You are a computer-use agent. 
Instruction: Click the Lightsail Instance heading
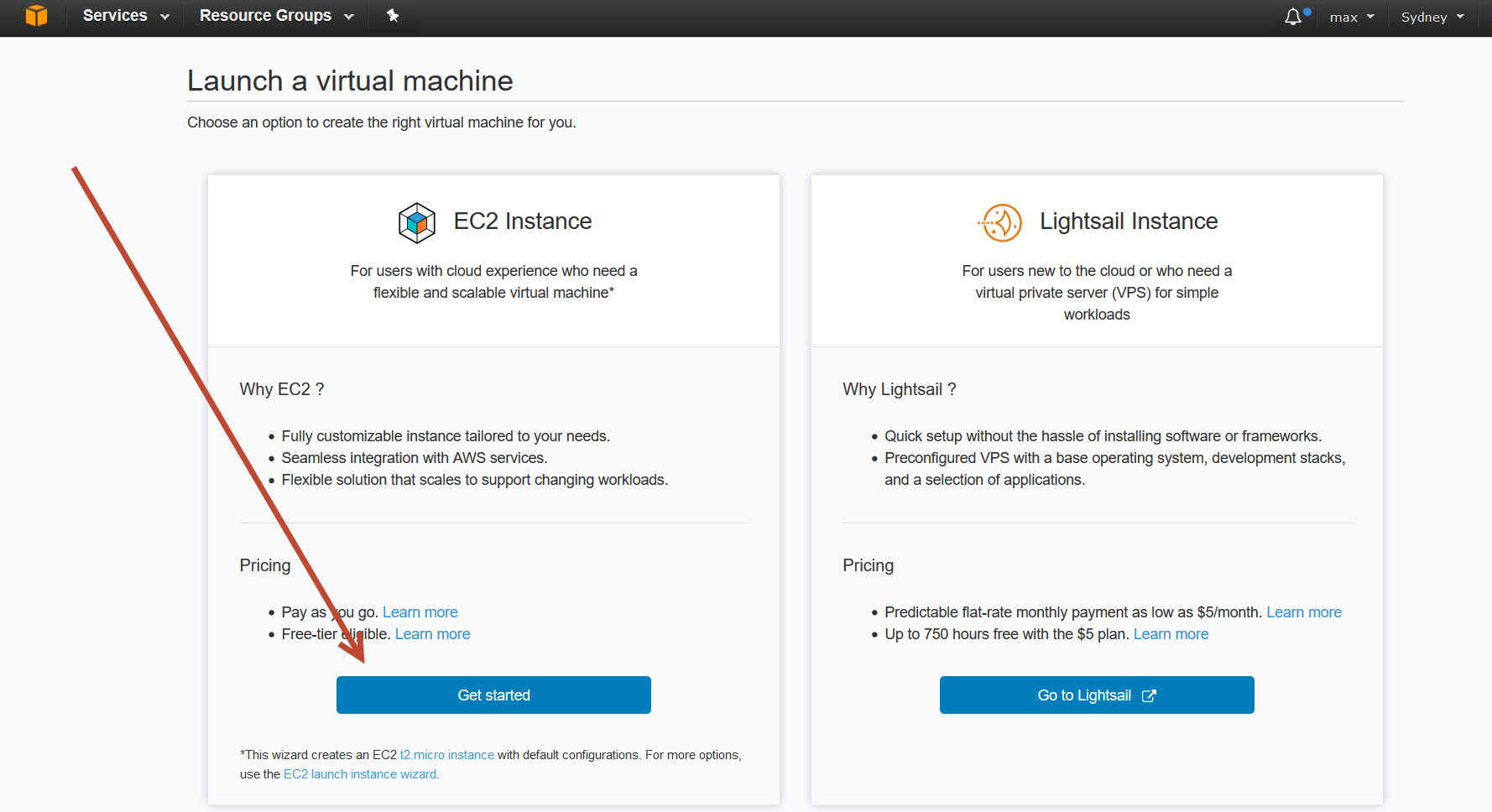(1128, 221)
